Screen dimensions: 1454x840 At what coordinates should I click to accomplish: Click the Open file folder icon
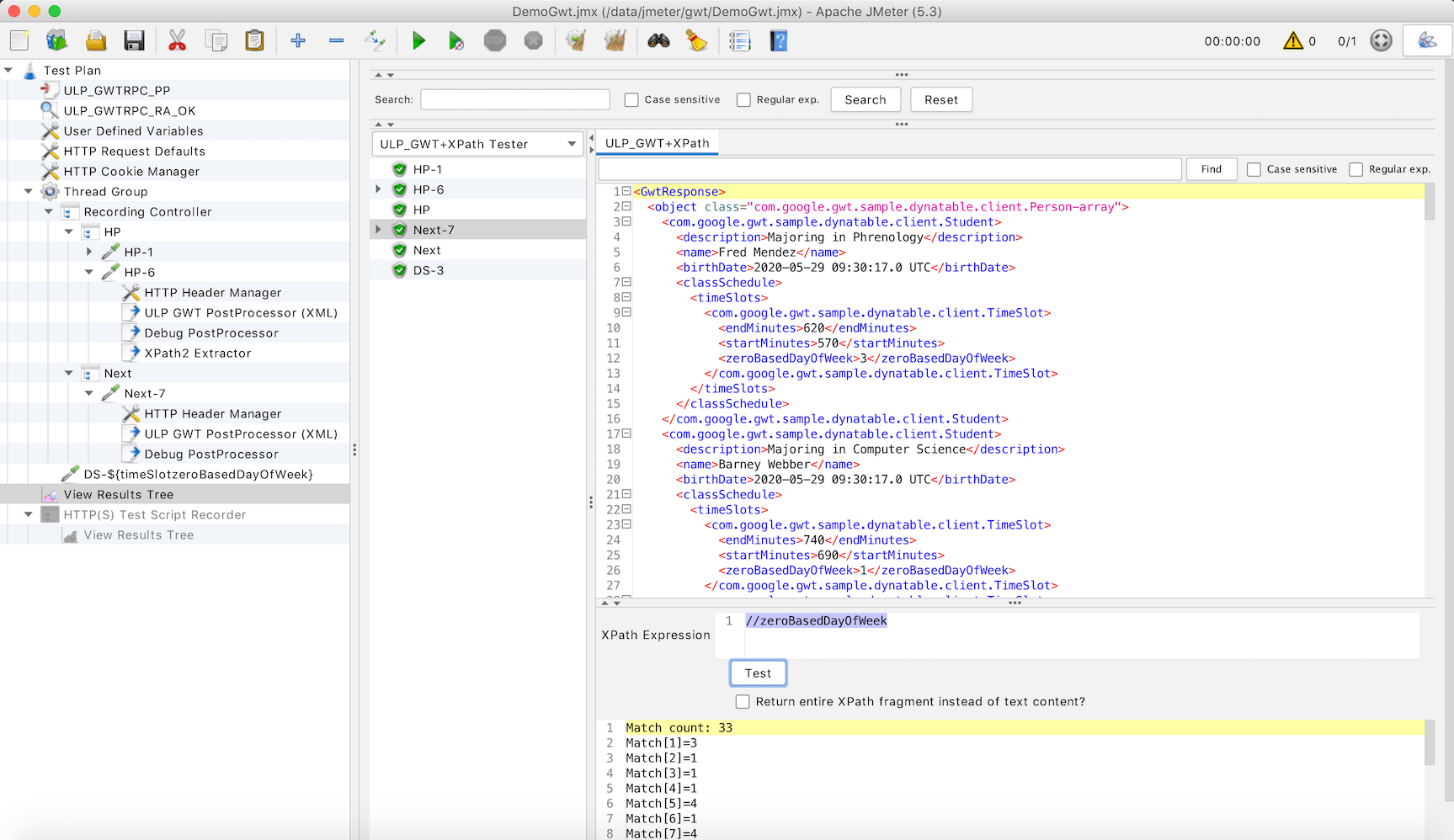coord(96,40)
